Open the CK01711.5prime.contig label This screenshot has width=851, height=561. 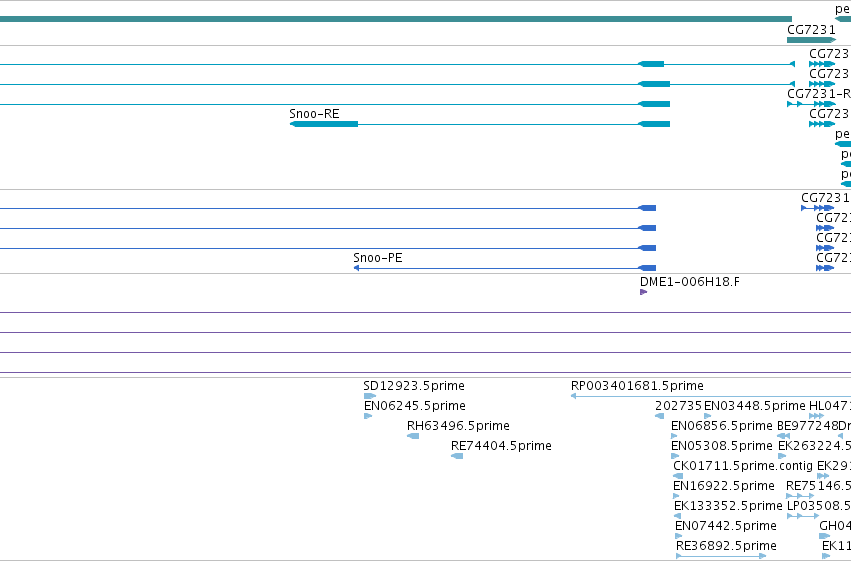[743, 466]
